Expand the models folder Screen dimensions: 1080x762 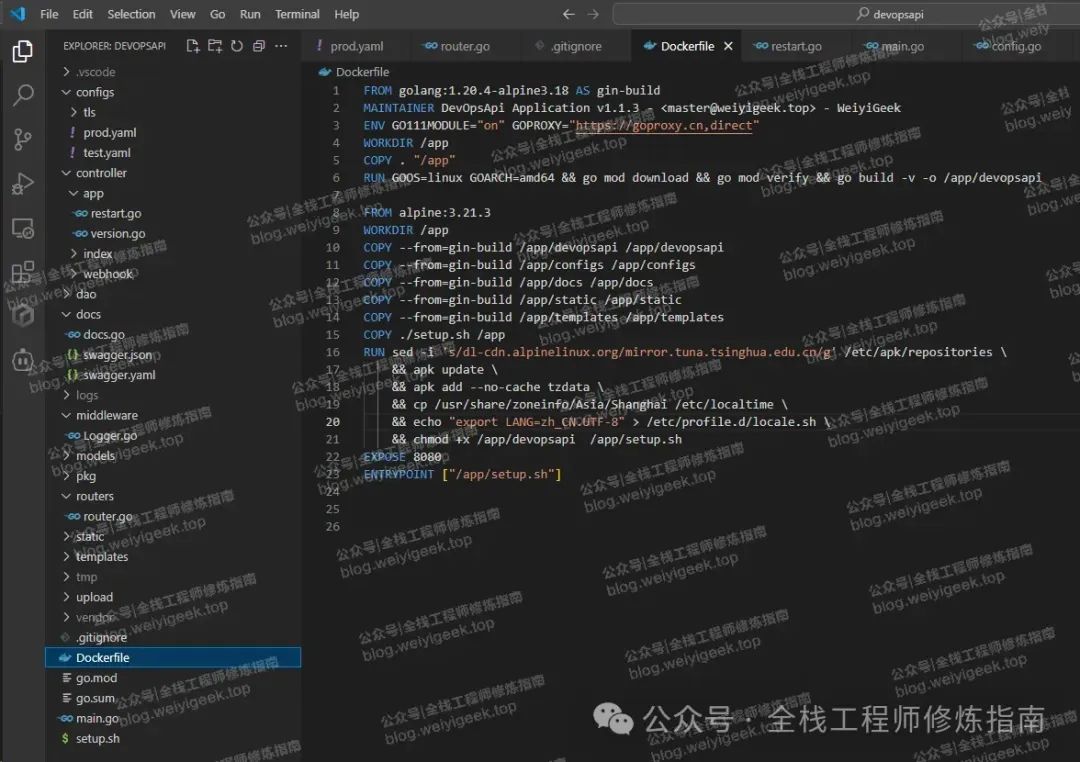point(173,455)
